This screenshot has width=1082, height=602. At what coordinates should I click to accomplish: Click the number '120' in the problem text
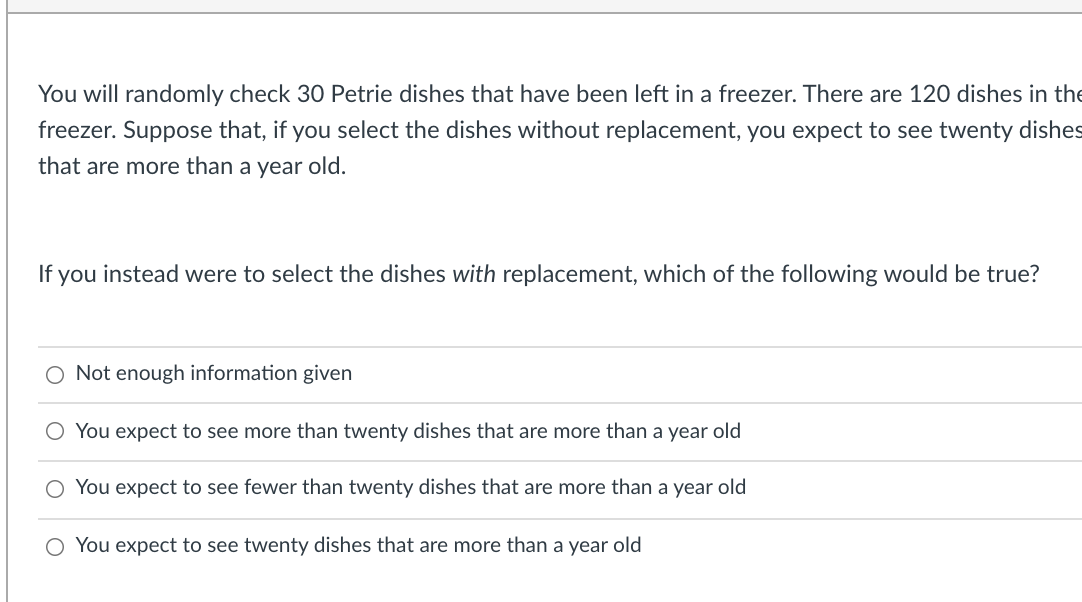point(929,94)
